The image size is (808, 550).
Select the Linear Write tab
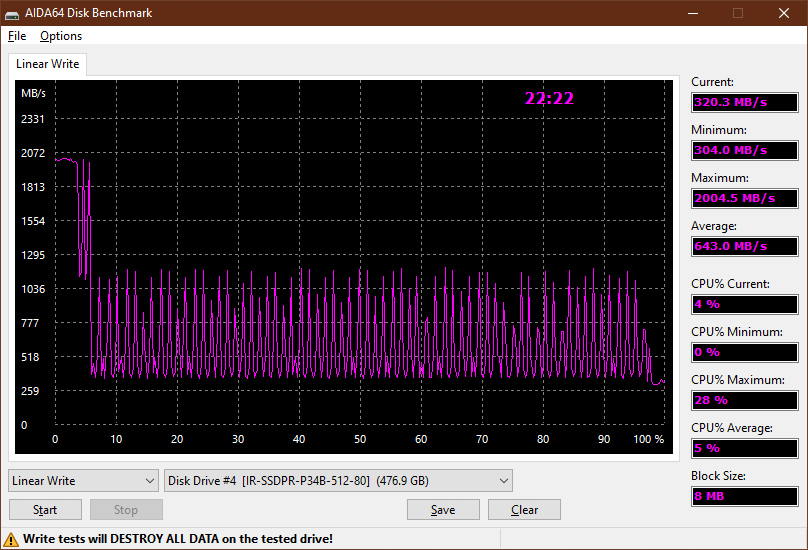pos(47,64)
